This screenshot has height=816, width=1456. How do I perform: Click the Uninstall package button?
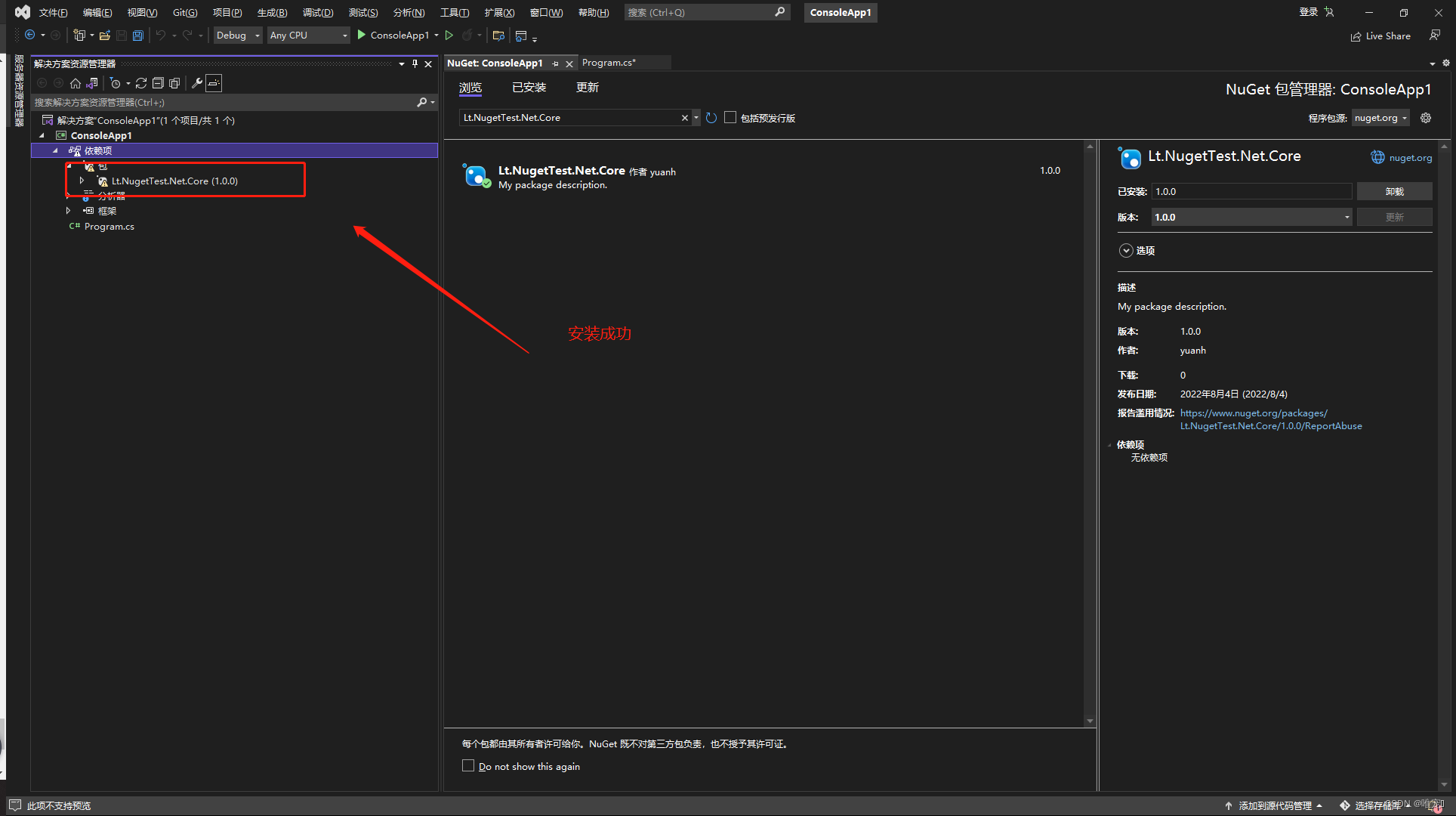[1394, 192]
